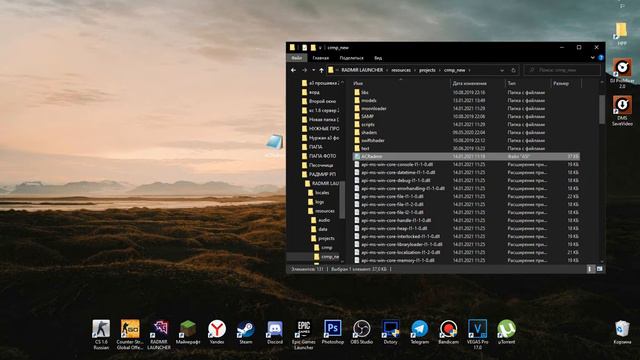Open Discord desktop shortcut
The height and width of the screenshot is (360, 640).
point(275,332)
